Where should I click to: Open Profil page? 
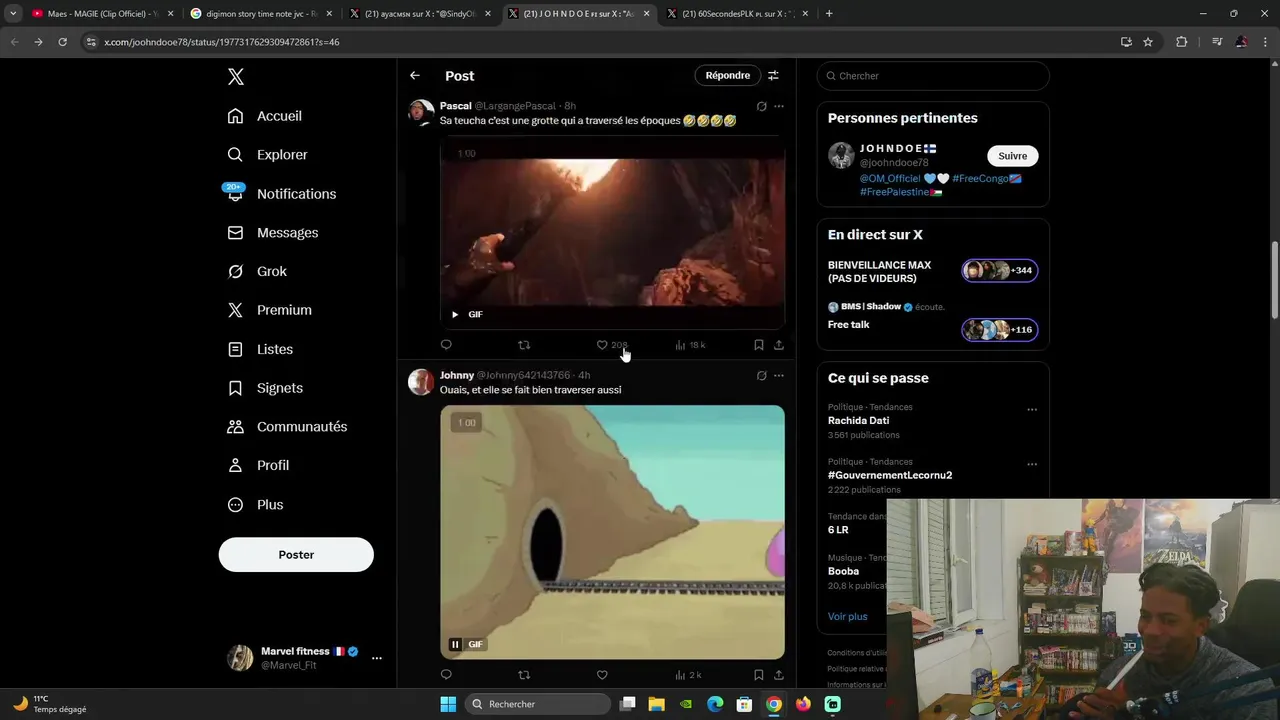[x=258, y=465]
